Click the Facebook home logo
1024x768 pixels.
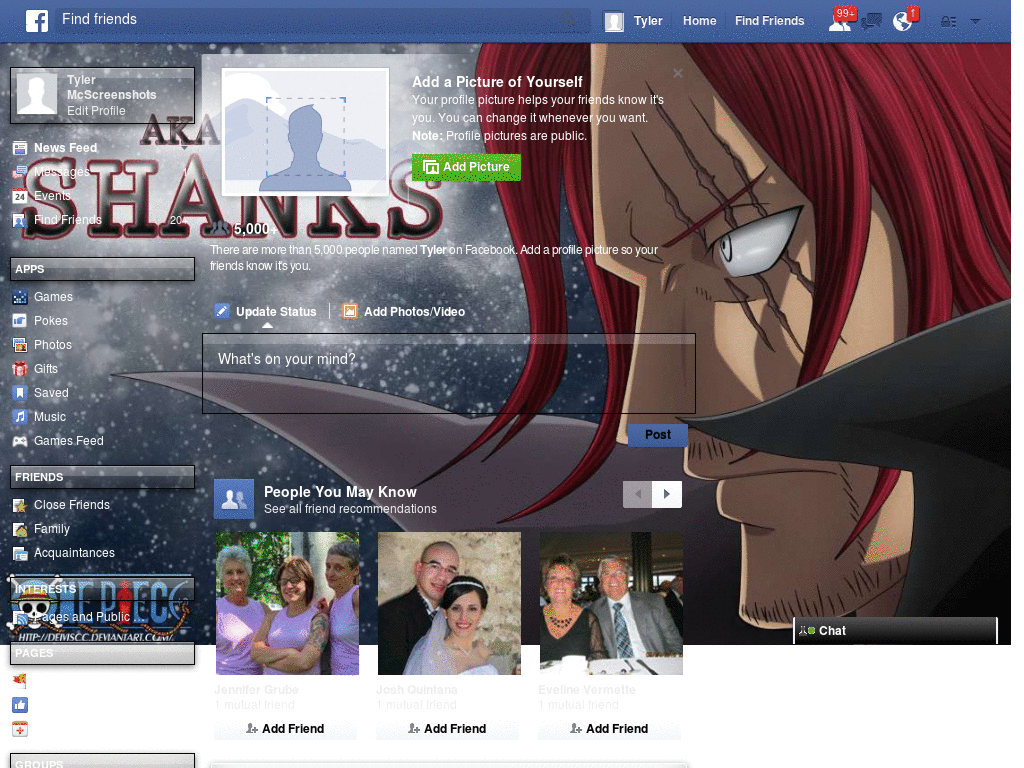tap(38, 20)
